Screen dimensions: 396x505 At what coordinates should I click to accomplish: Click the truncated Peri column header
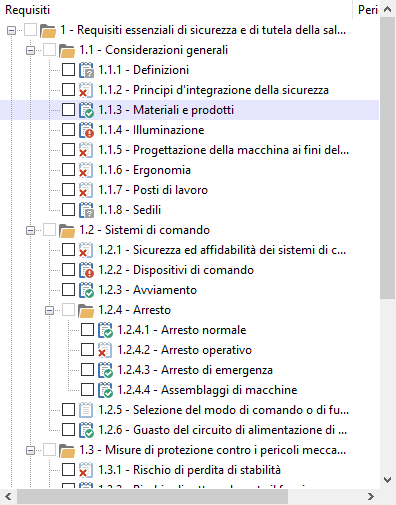coord(366,10)
